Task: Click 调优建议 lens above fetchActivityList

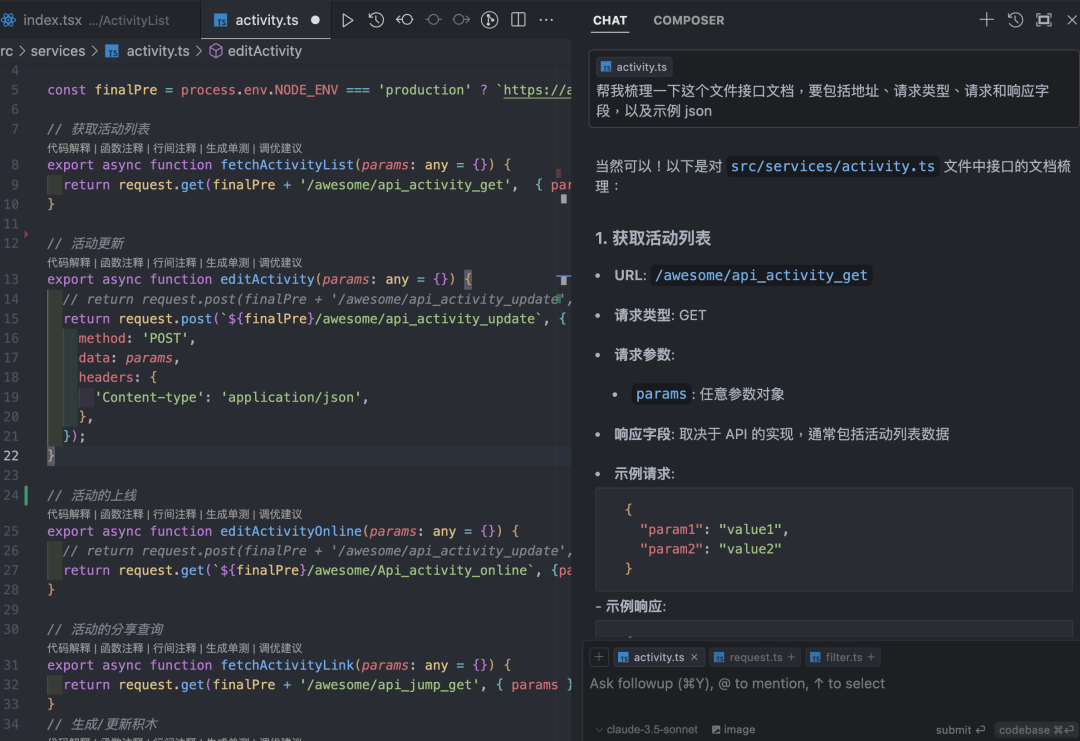Action: tap(280, 148)
